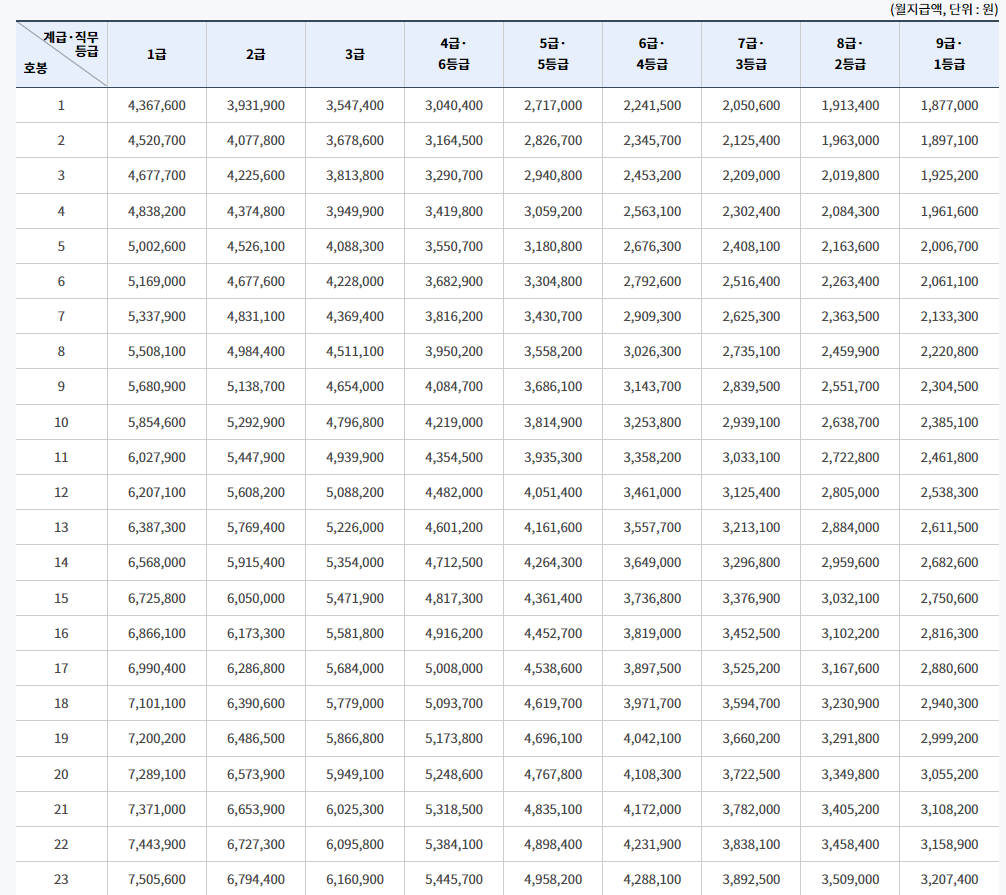Click 호봉 row number '5'

[61, 246]
